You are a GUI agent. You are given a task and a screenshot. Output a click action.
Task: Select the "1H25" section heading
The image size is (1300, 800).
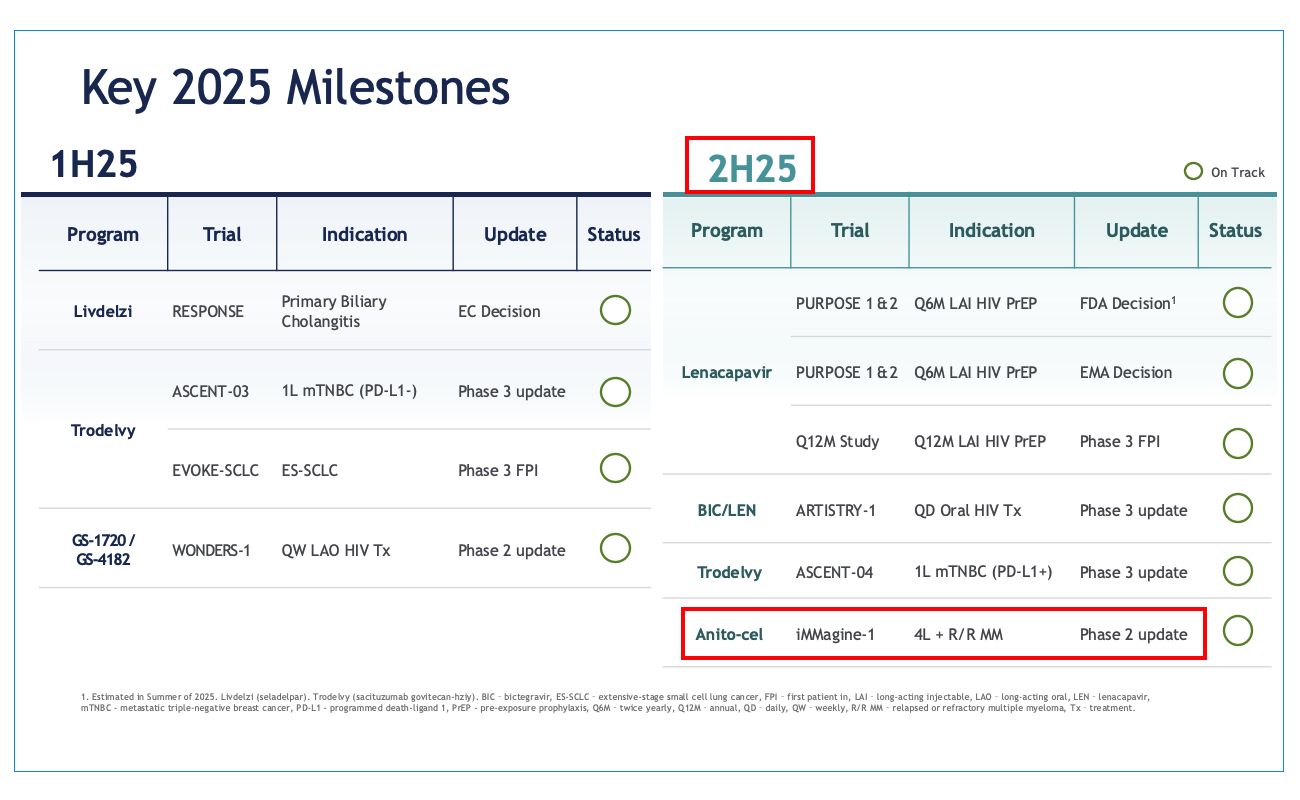[94, 163]
